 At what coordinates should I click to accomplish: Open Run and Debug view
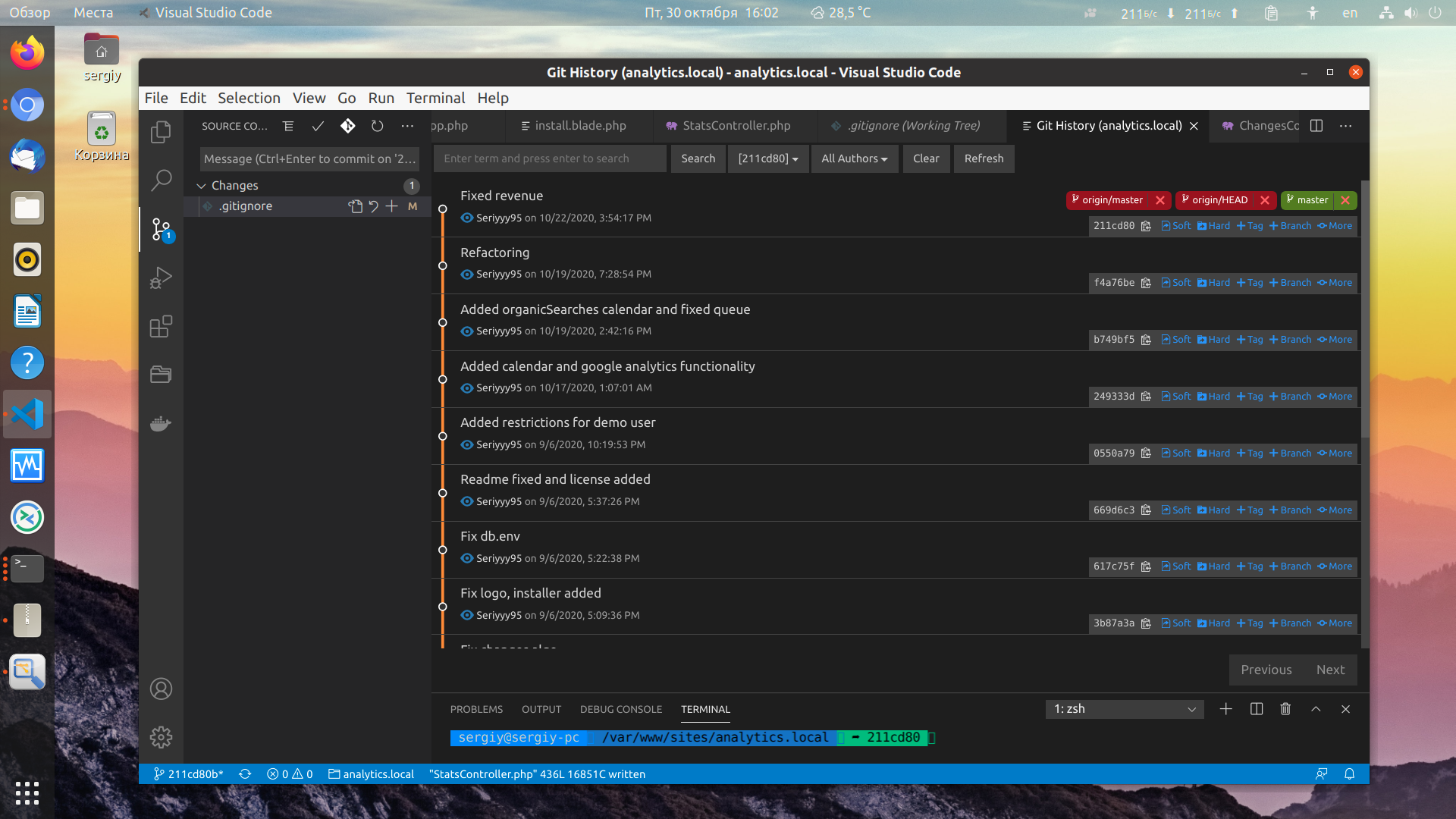pyautogui.click(x=161, y=278)
